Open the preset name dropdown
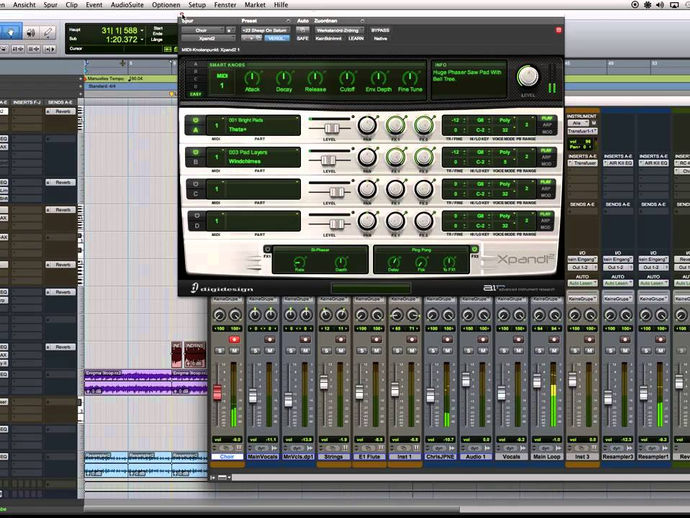This screenshot has height=518, width=690. 265,30
